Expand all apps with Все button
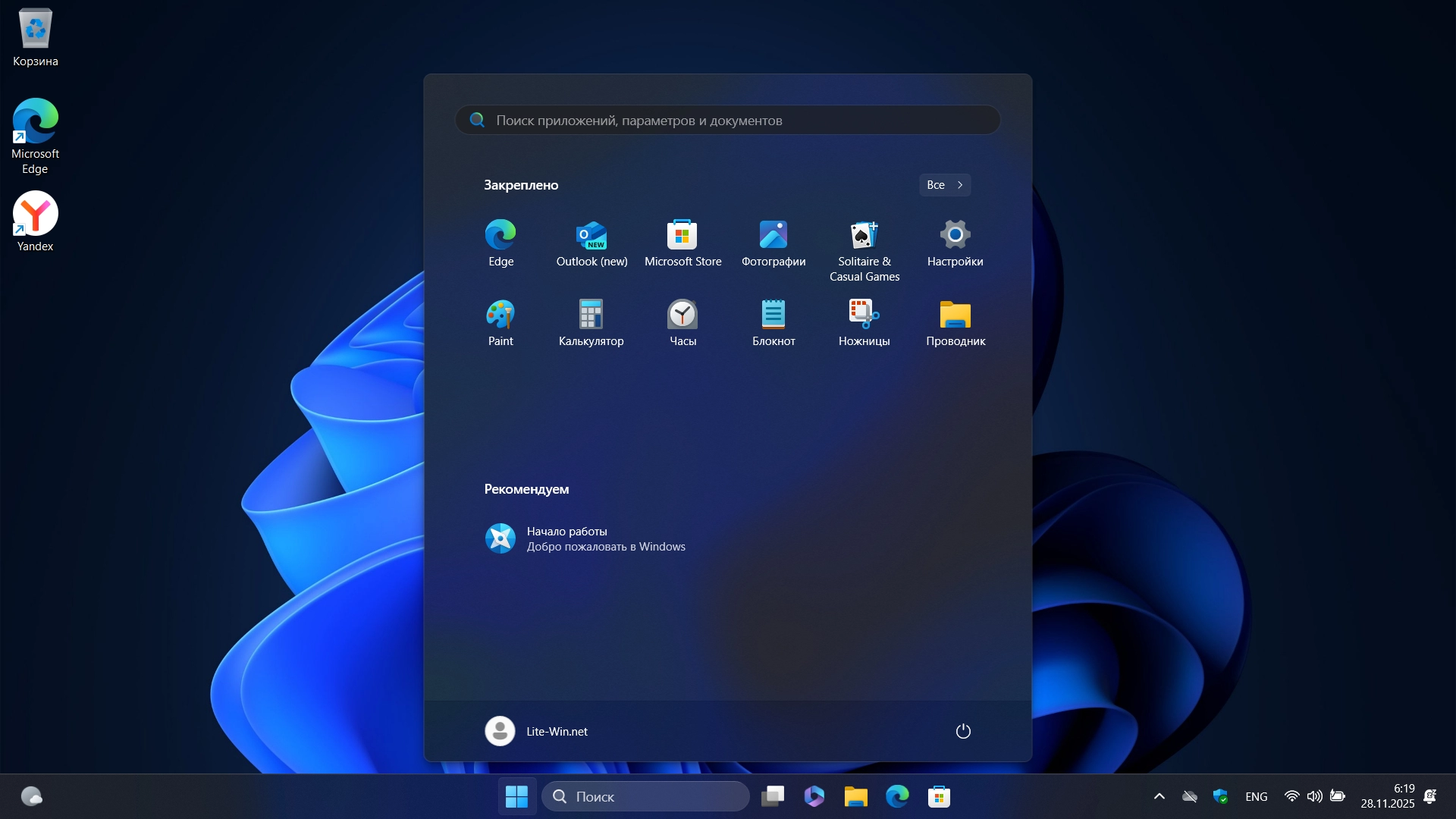 pyautogui.click(x=944, y=185)
